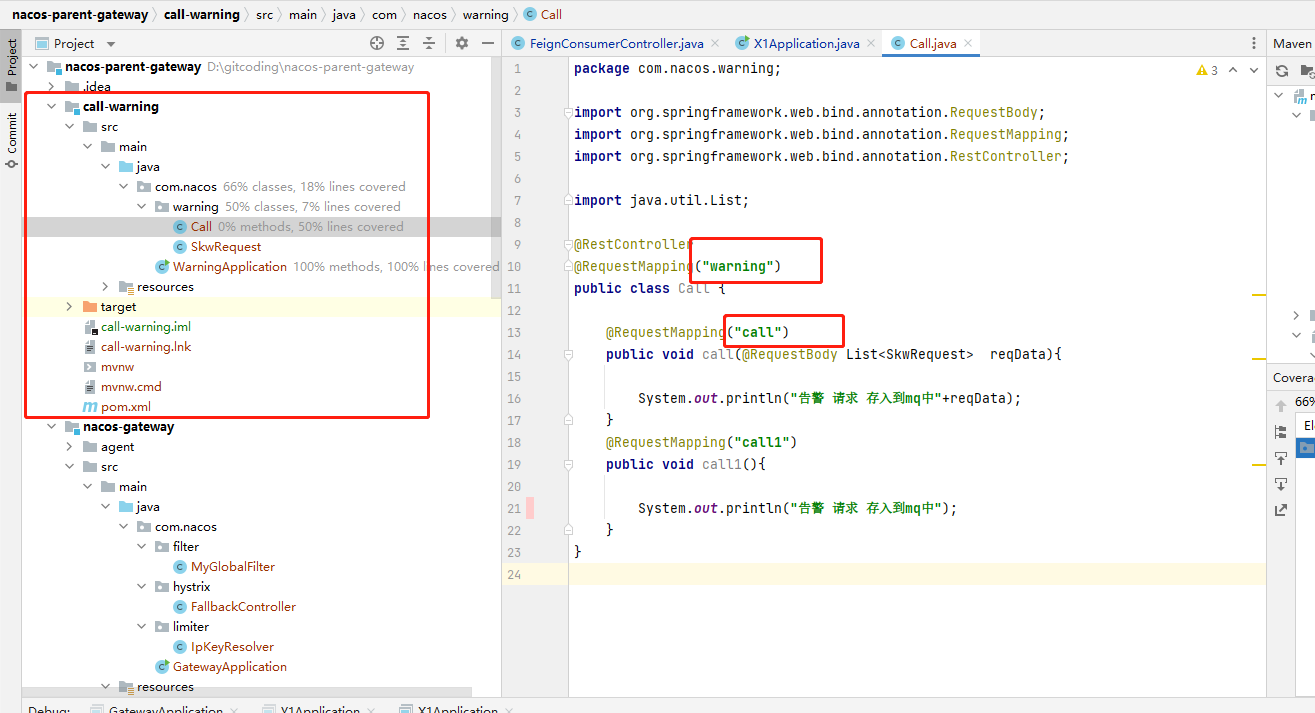Click the Collapse All icon in Project panel
The image size is (1315, 713).
click(429, 43)
